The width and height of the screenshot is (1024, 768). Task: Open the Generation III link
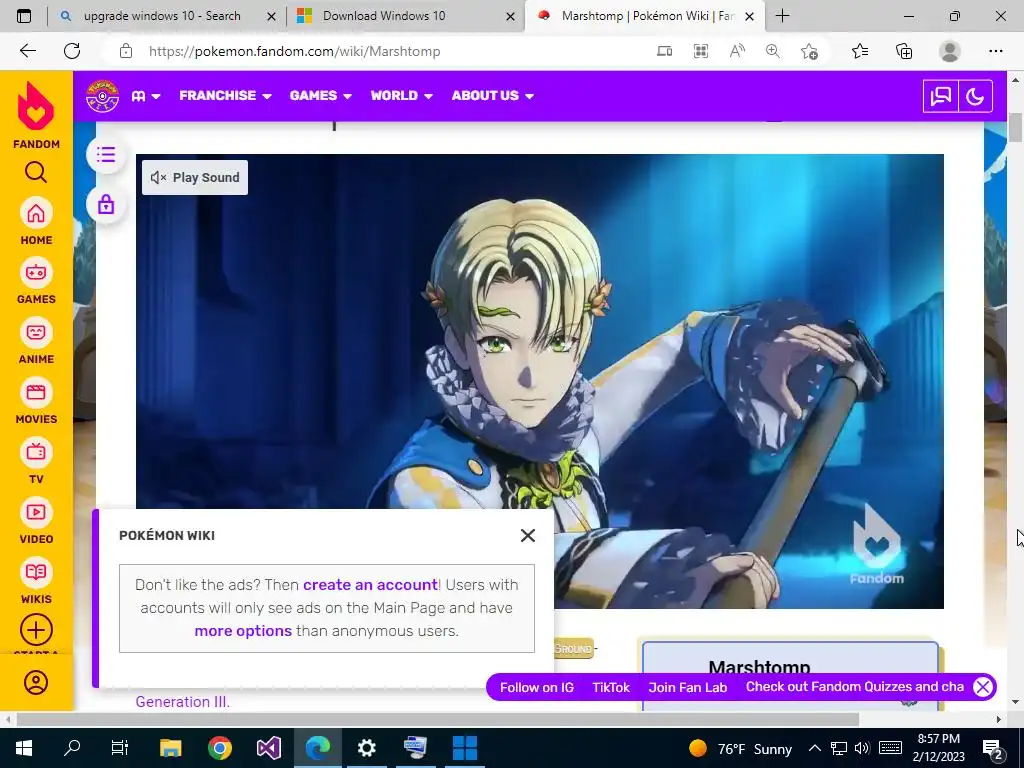click(183, 702)
